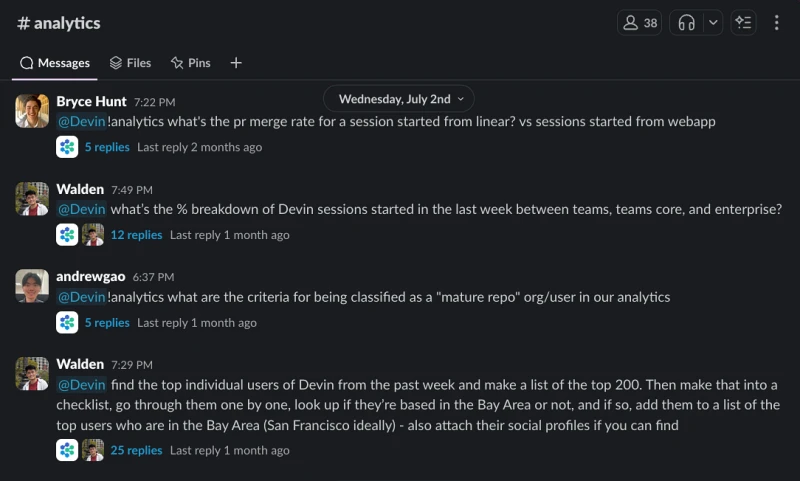Open the members list showing 38
Image resolution: width=800 pixels, height=481 pixels.
639,23
